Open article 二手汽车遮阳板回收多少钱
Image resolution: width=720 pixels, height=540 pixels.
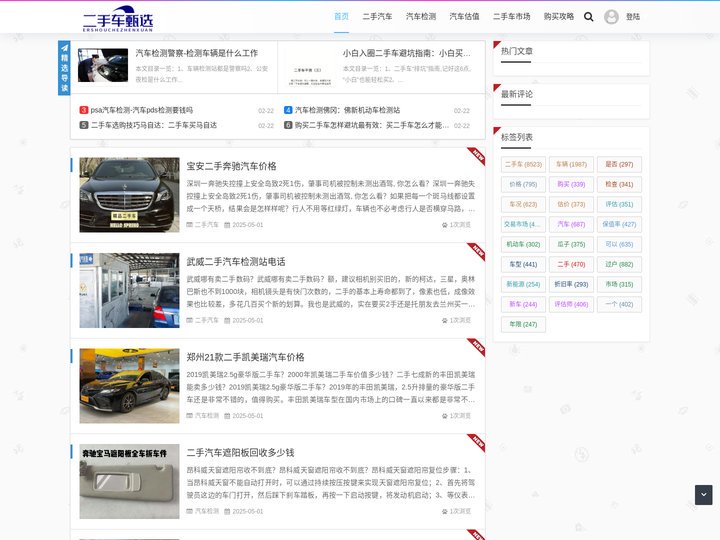[x=241, y=453]
